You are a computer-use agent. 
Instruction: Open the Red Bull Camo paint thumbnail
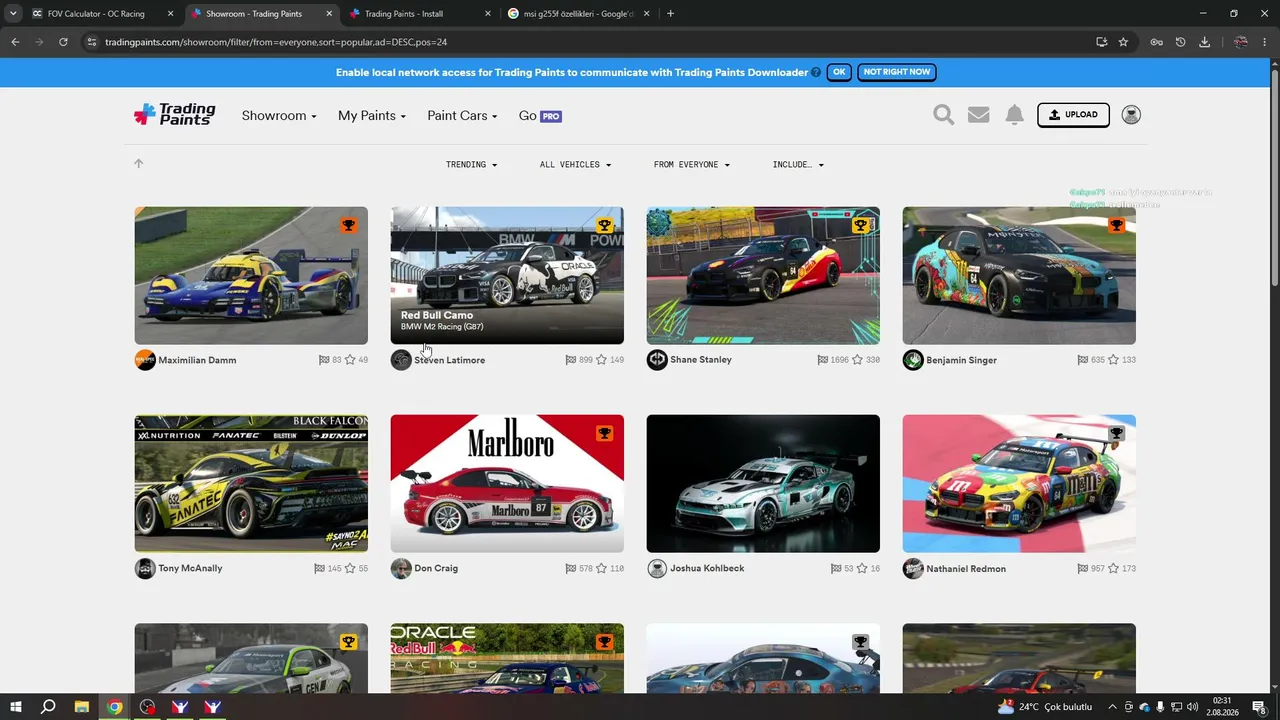(x=507, y=276)
